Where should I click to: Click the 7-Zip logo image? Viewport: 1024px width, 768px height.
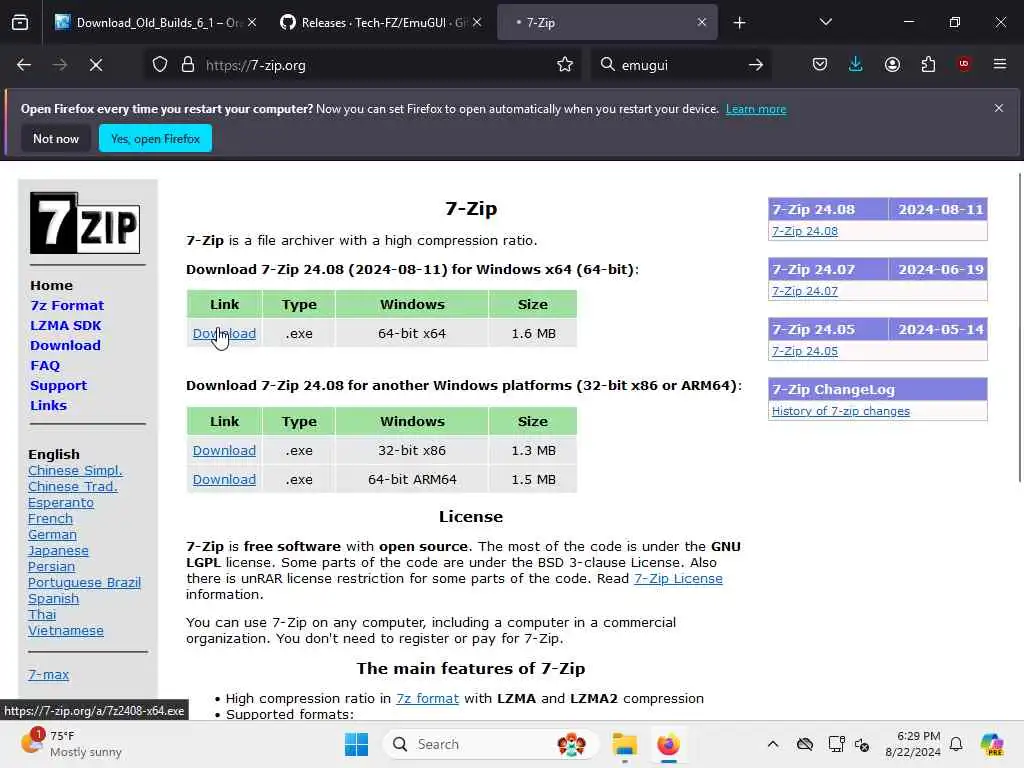tap(85, 223)
